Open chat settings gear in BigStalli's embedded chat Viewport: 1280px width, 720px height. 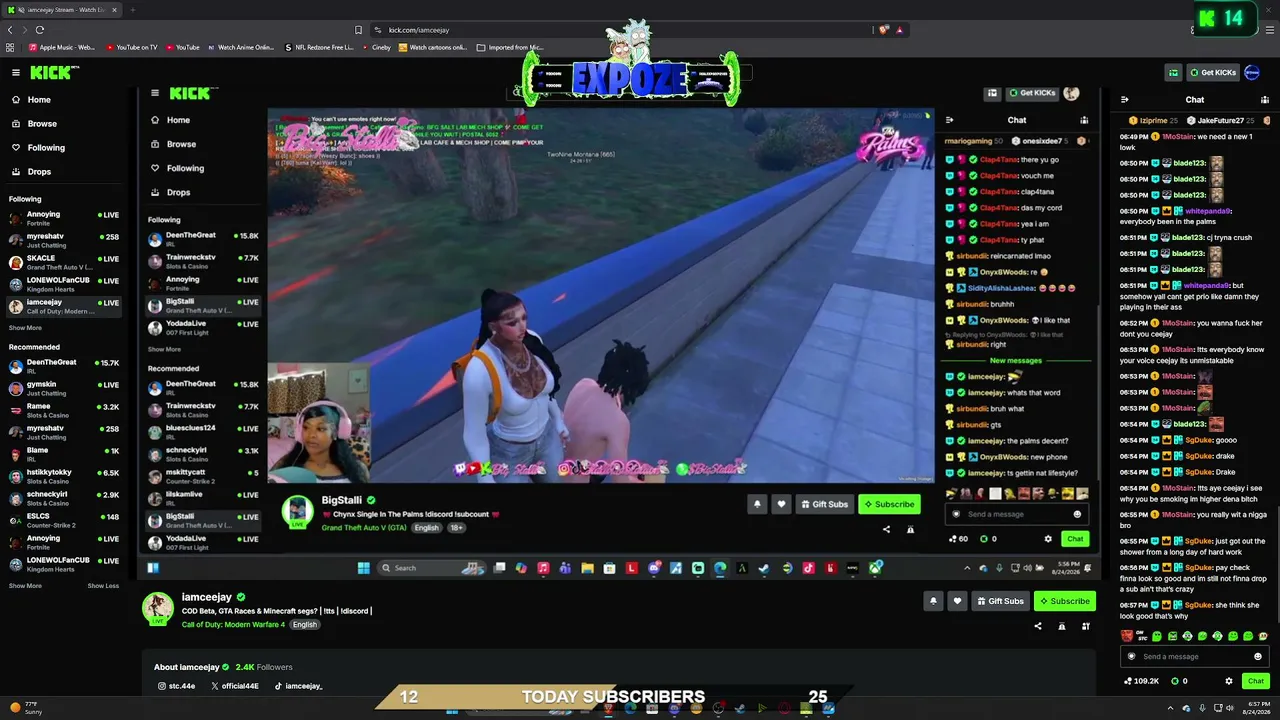pyautogui.click(x=1048, y=539)
